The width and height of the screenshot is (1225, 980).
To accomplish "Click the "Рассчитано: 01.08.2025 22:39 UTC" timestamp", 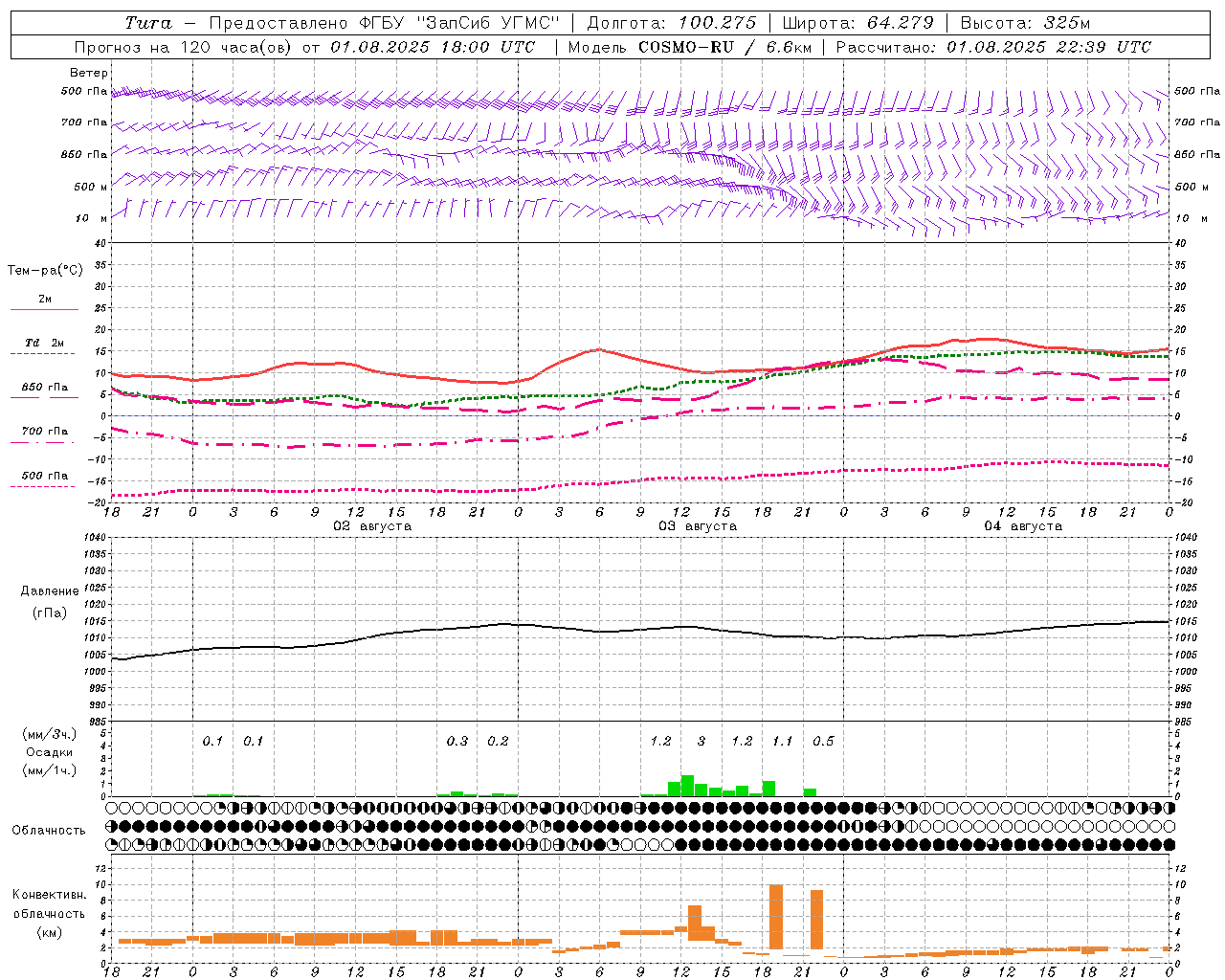I will coord(993,47).
